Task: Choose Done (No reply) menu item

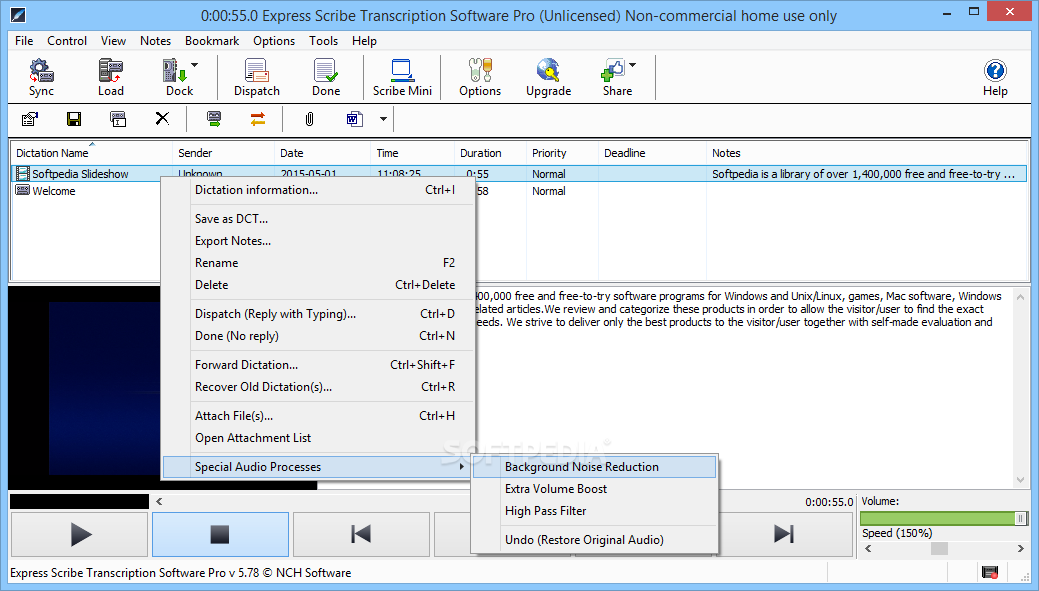Action: tap(319, 335)
